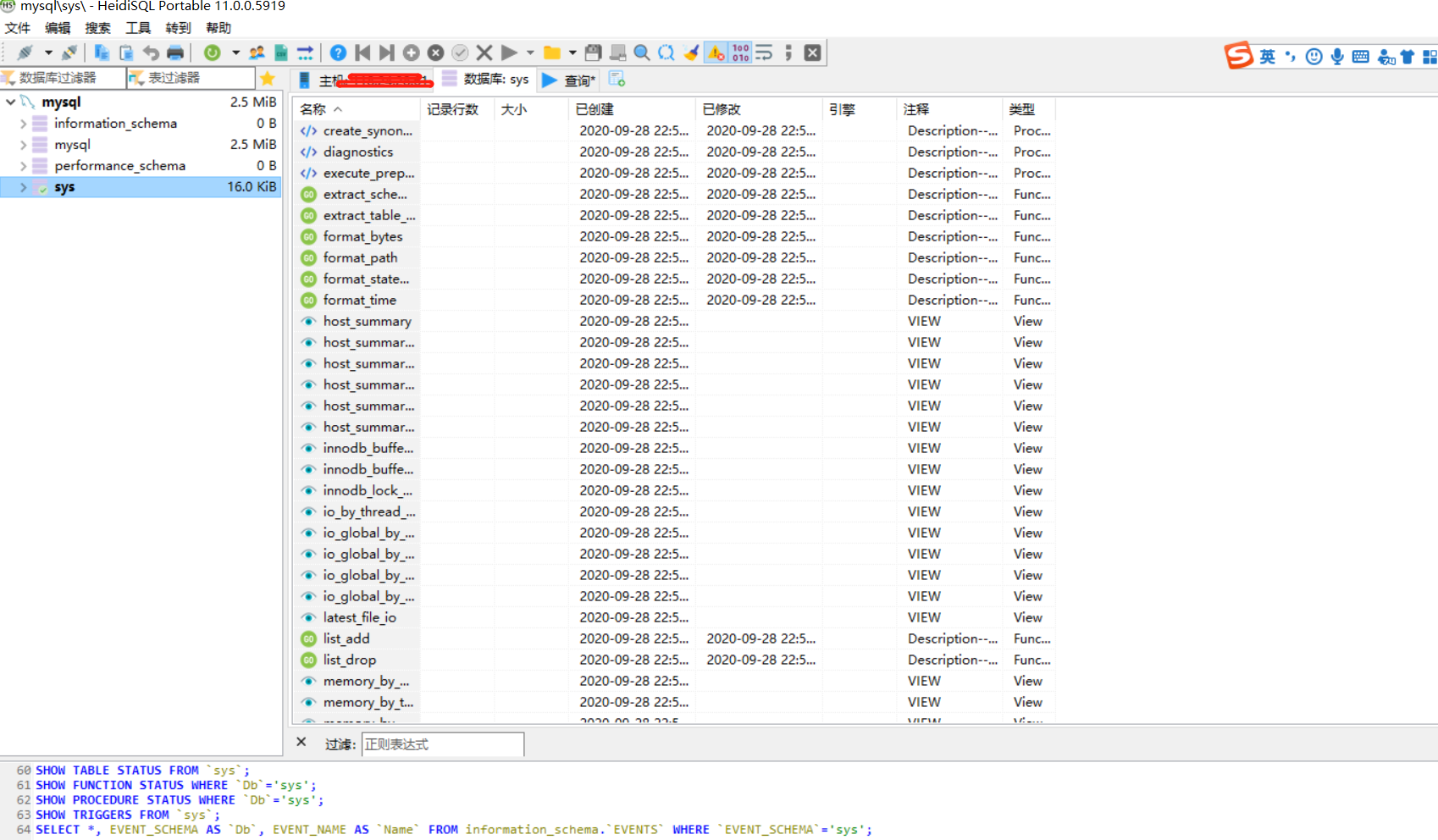Screen dimensions: 1438x840
Task: Toggle the stop on errors warning icon
Action: [x=716, y=52]
